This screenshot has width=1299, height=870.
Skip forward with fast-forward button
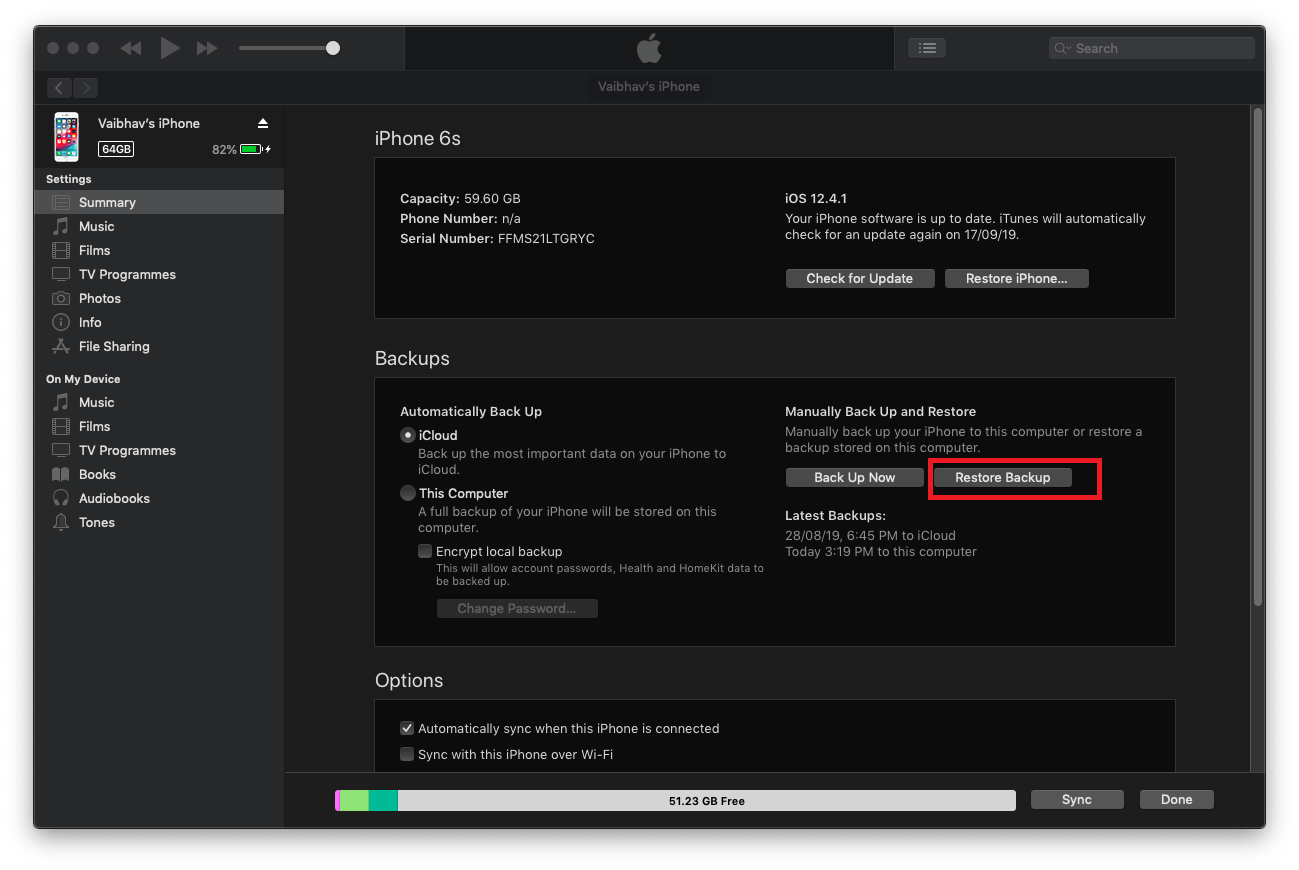[x=207, y=48]
